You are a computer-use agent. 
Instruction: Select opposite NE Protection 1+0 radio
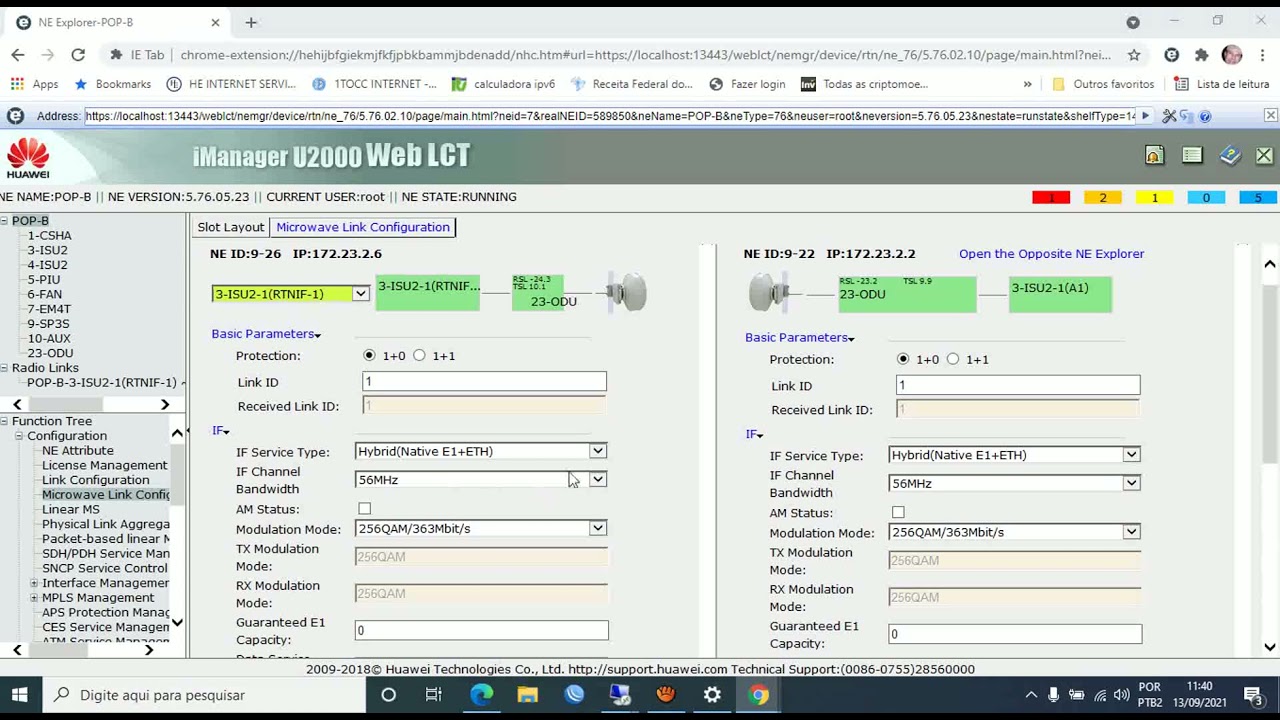903,359
